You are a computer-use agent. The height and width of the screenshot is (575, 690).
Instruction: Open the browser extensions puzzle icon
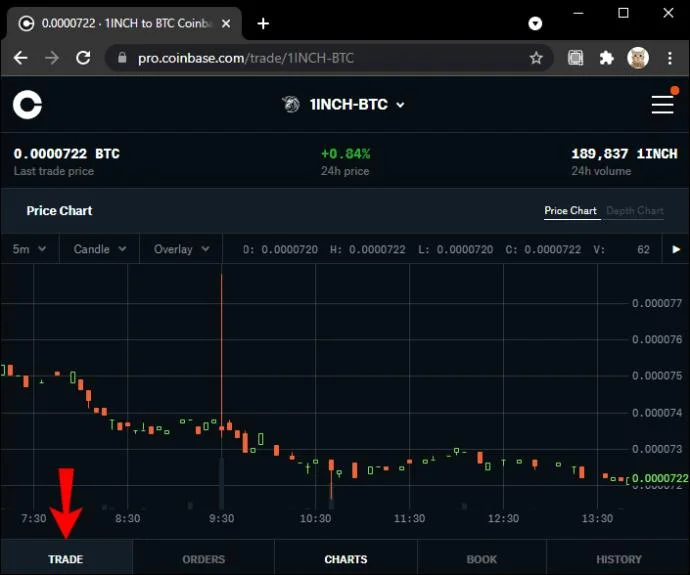coord(606,58)
